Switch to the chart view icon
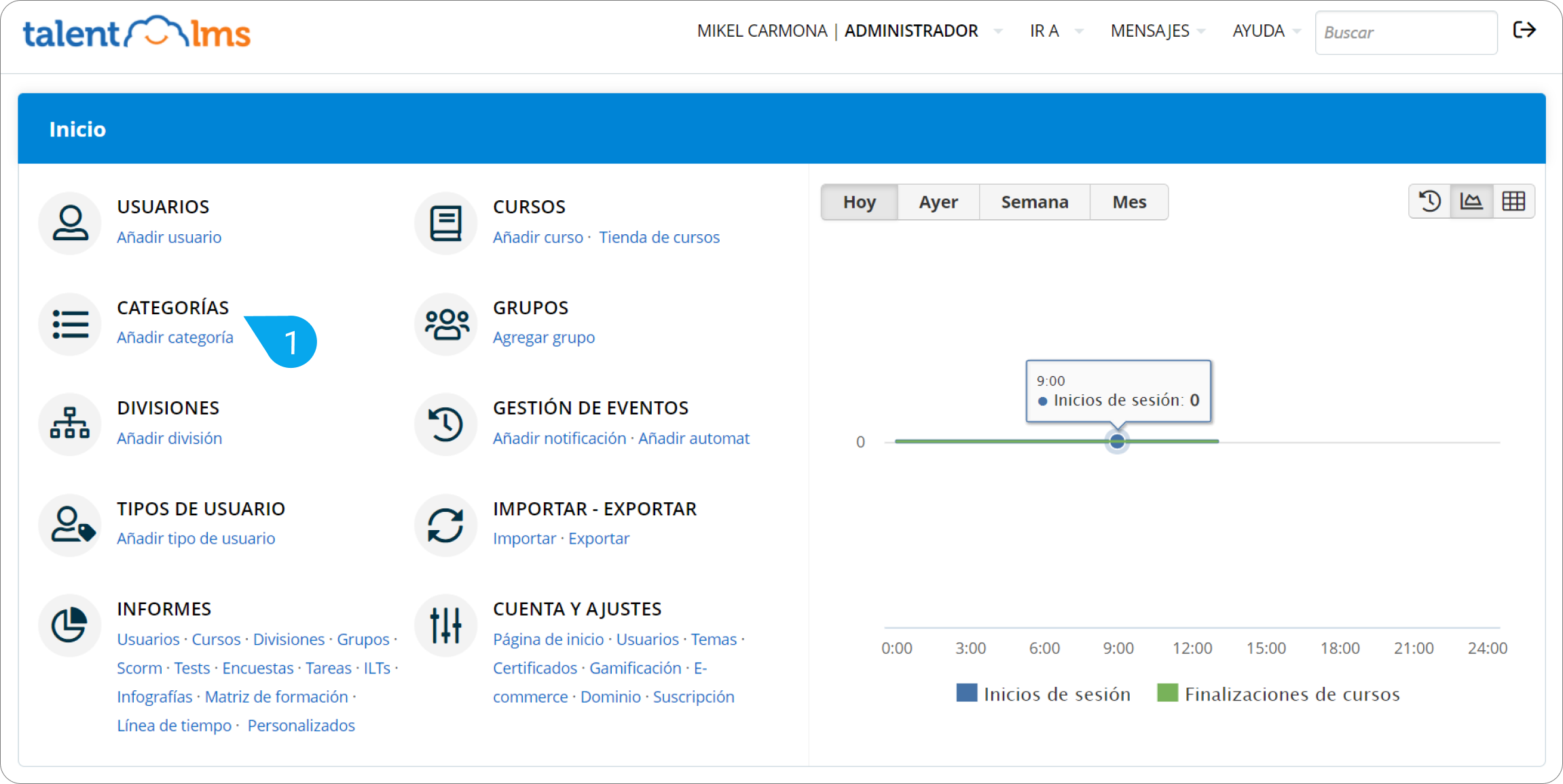The height and width of the screenshot is (784, 1563). 1471,202
